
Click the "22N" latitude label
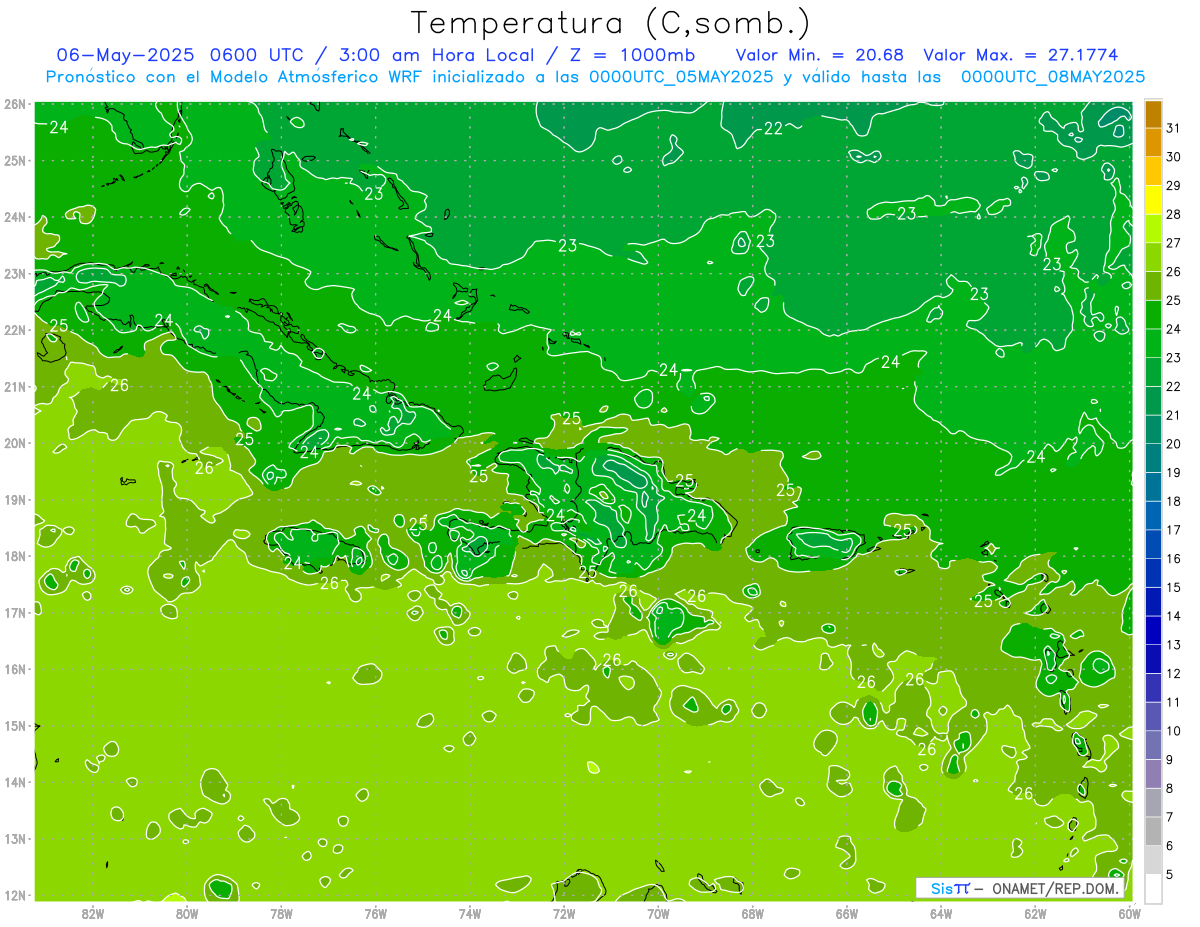15,330
